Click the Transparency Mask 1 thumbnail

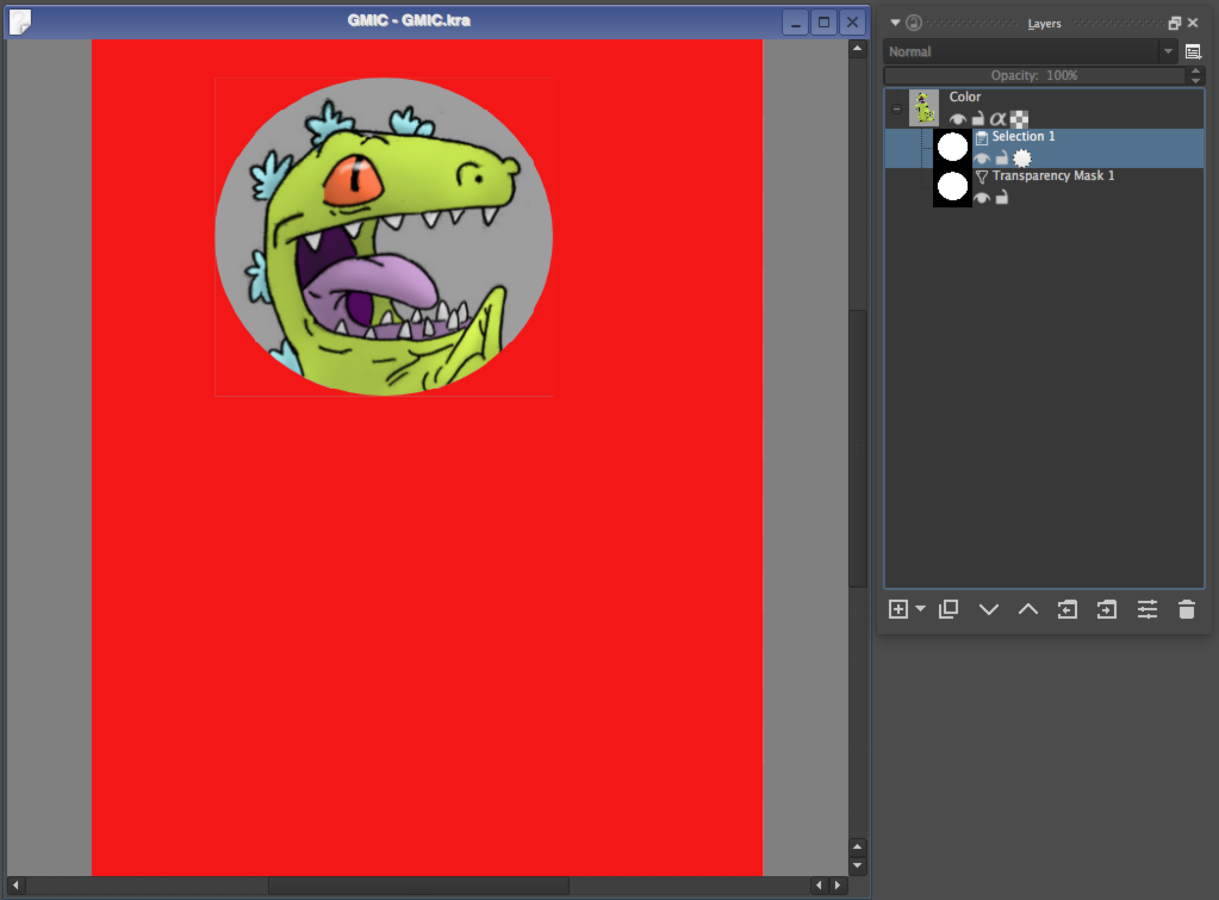click(x=953, y=187)
